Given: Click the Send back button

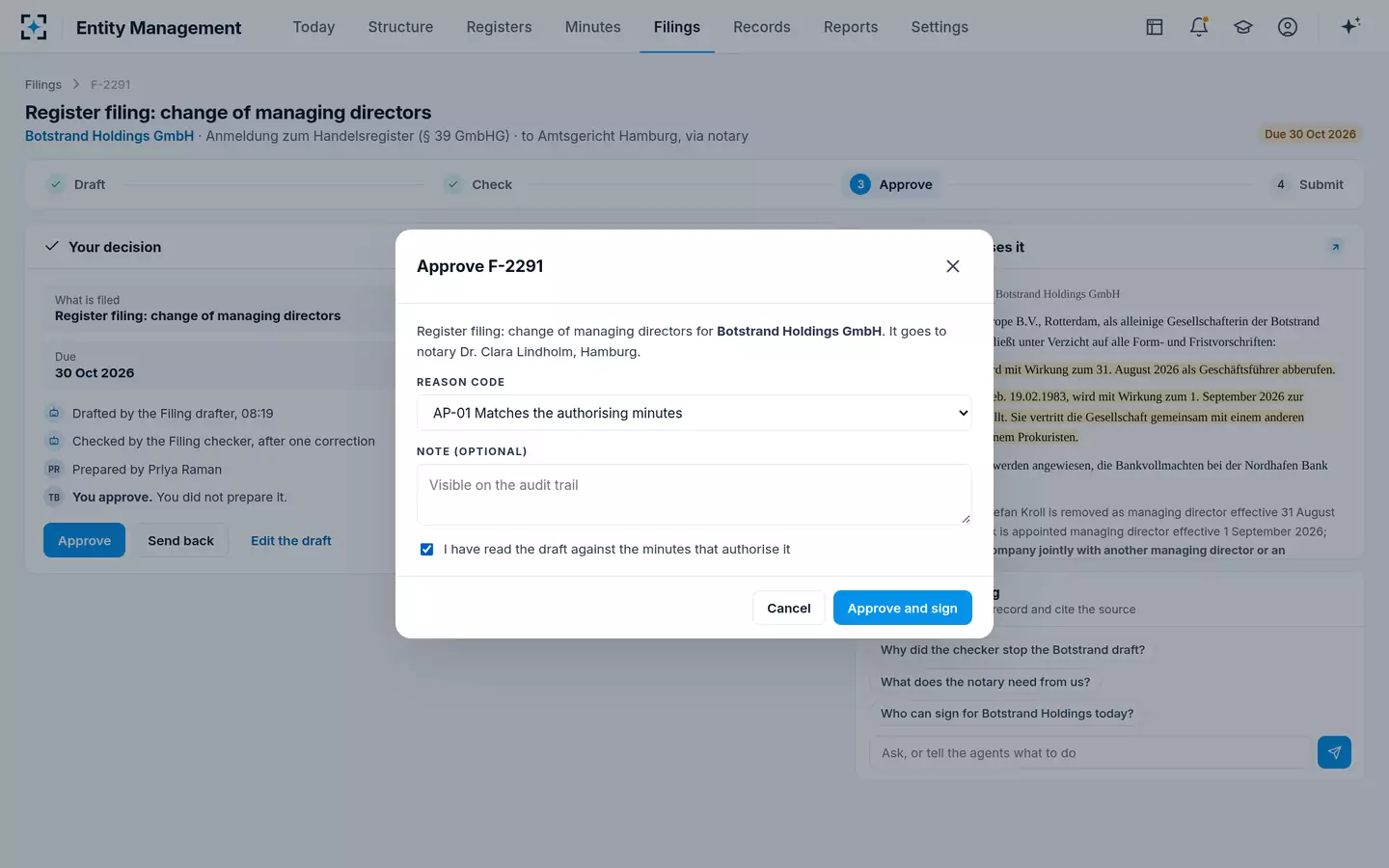Looking at the screenshot, I should coord(180,540).
